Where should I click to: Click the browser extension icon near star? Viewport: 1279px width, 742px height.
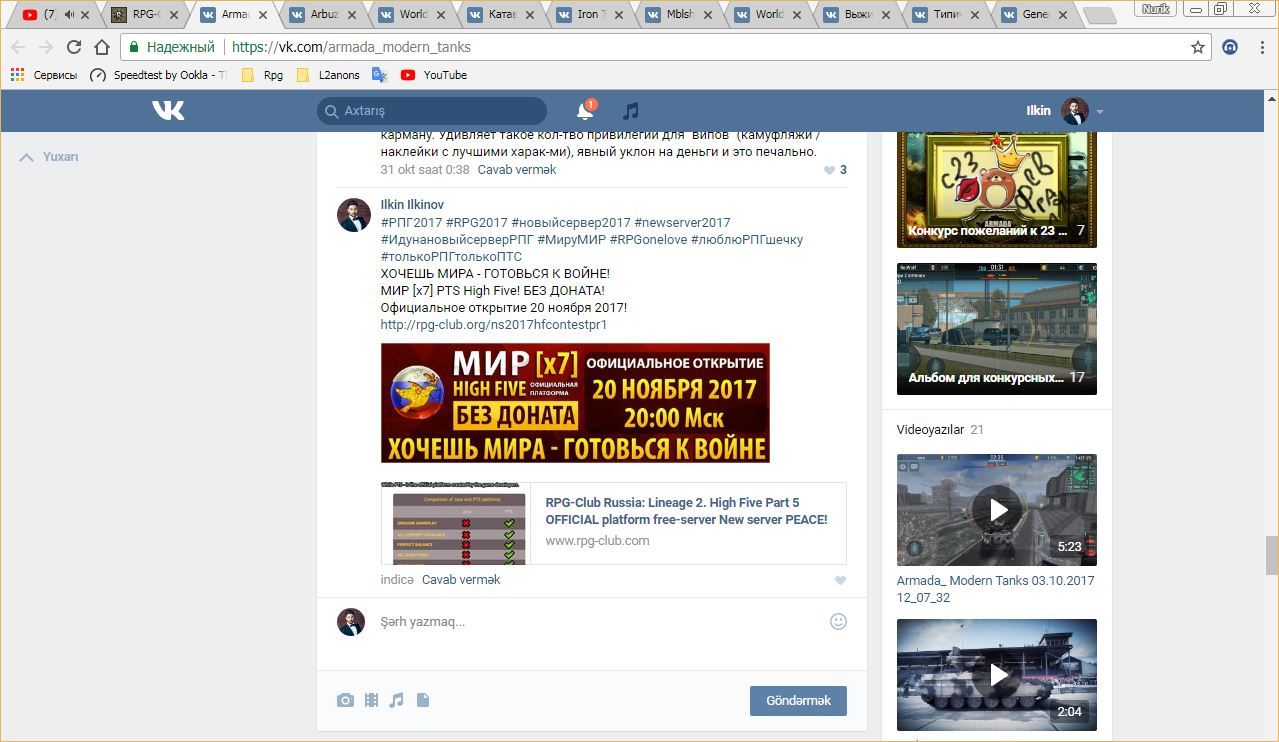(1231, 47)
